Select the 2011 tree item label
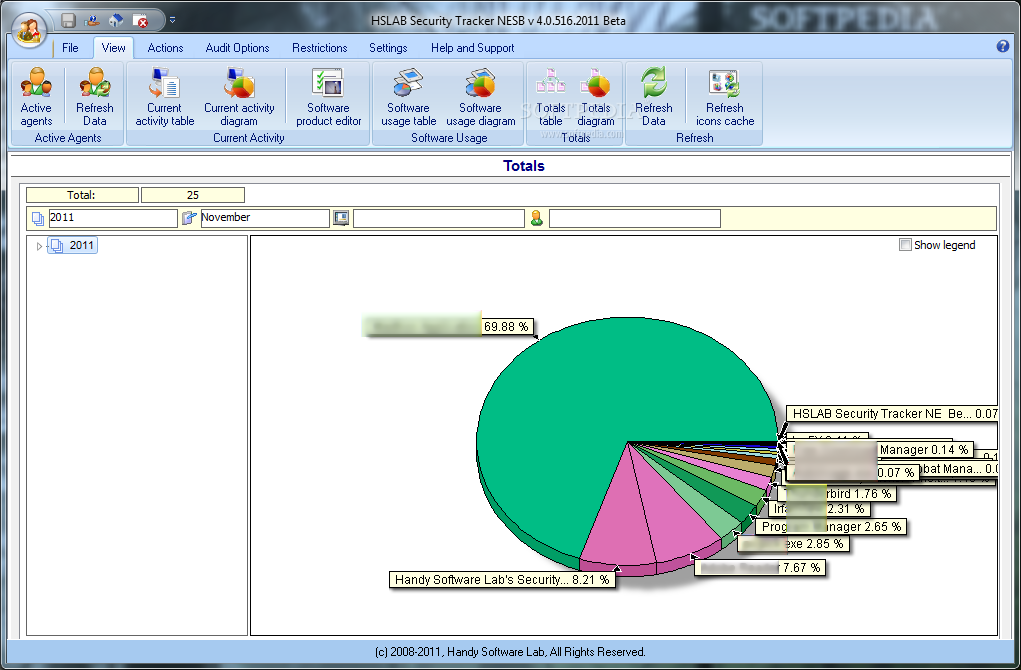Viewport: 1021px width, 670px height. click(81, 245)
